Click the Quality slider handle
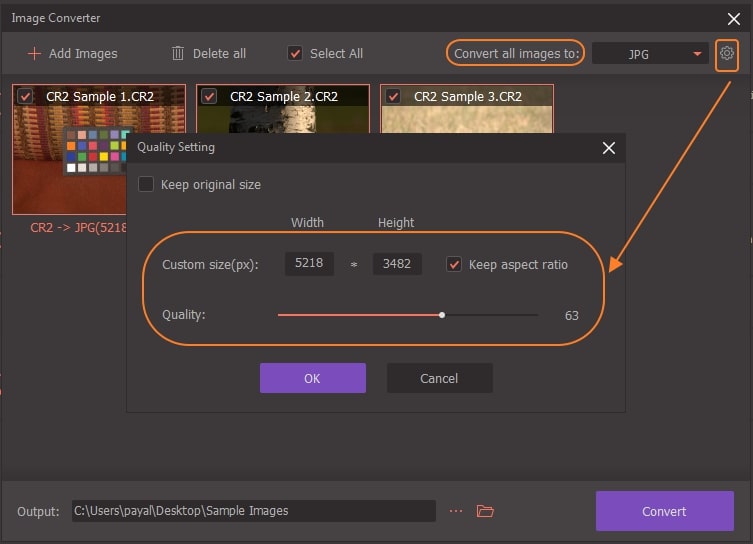The image size is (753, 544). (x=442, y=315)
